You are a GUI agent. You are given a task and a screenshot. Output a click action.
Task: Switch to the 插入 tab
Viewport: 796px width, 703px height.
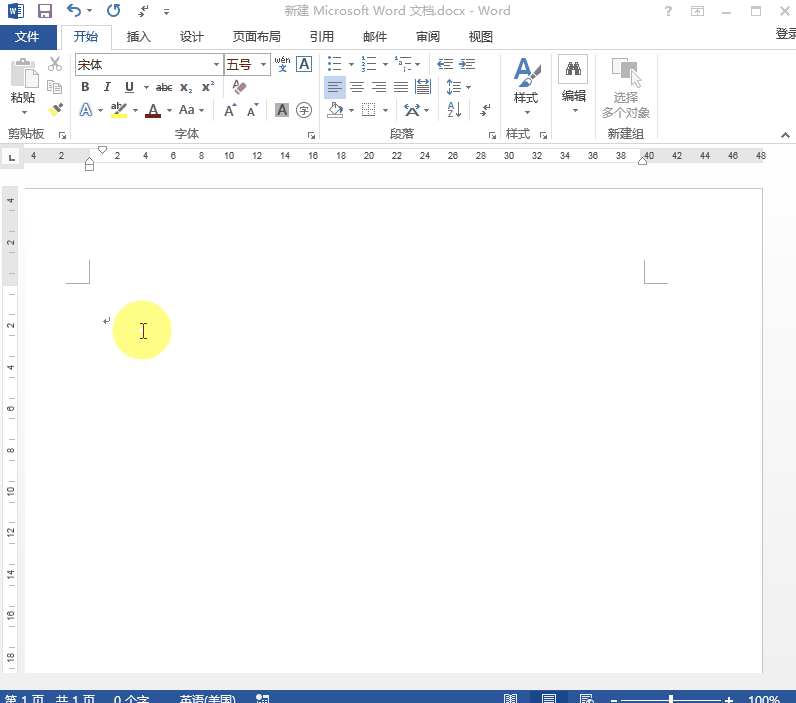(138, 37)
